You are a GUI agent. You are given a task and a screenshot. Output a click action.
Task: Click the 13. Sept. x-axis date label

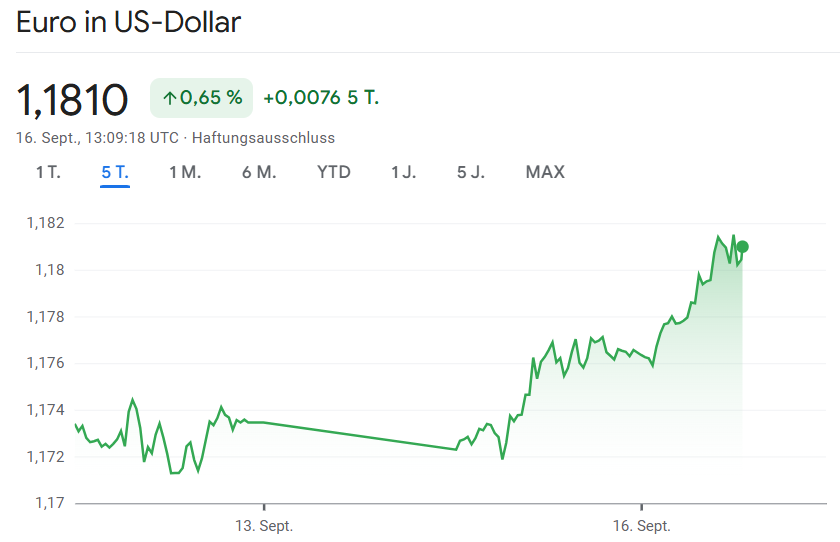264,526
